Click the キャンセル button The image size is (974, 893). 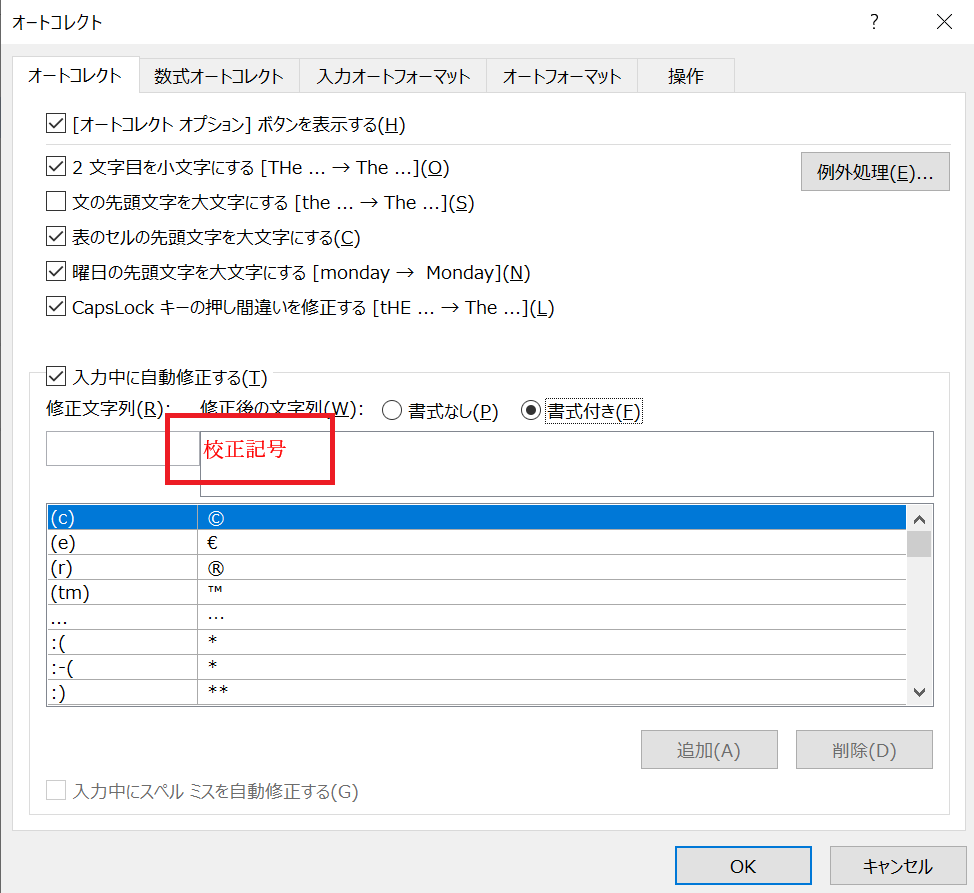coord(898,866)
